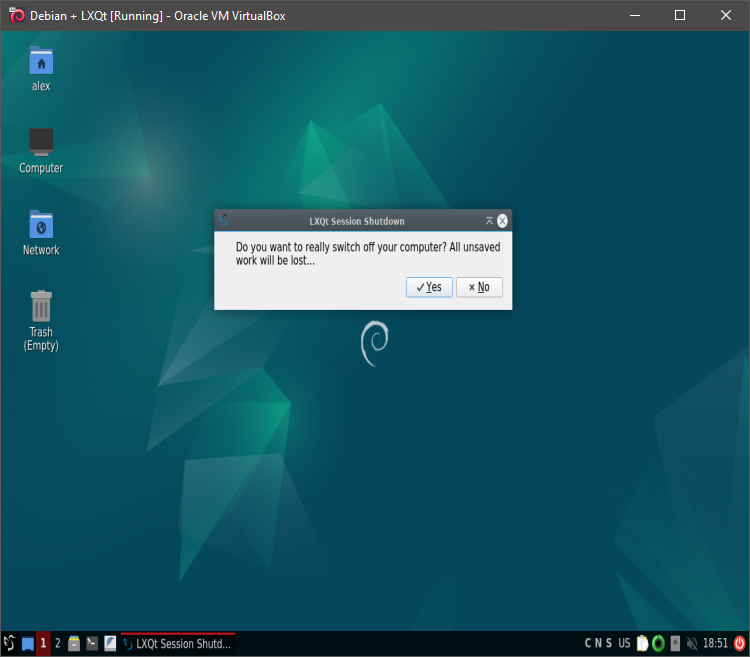Close the LXQt Session Shutdown dialog

point(502,221)
